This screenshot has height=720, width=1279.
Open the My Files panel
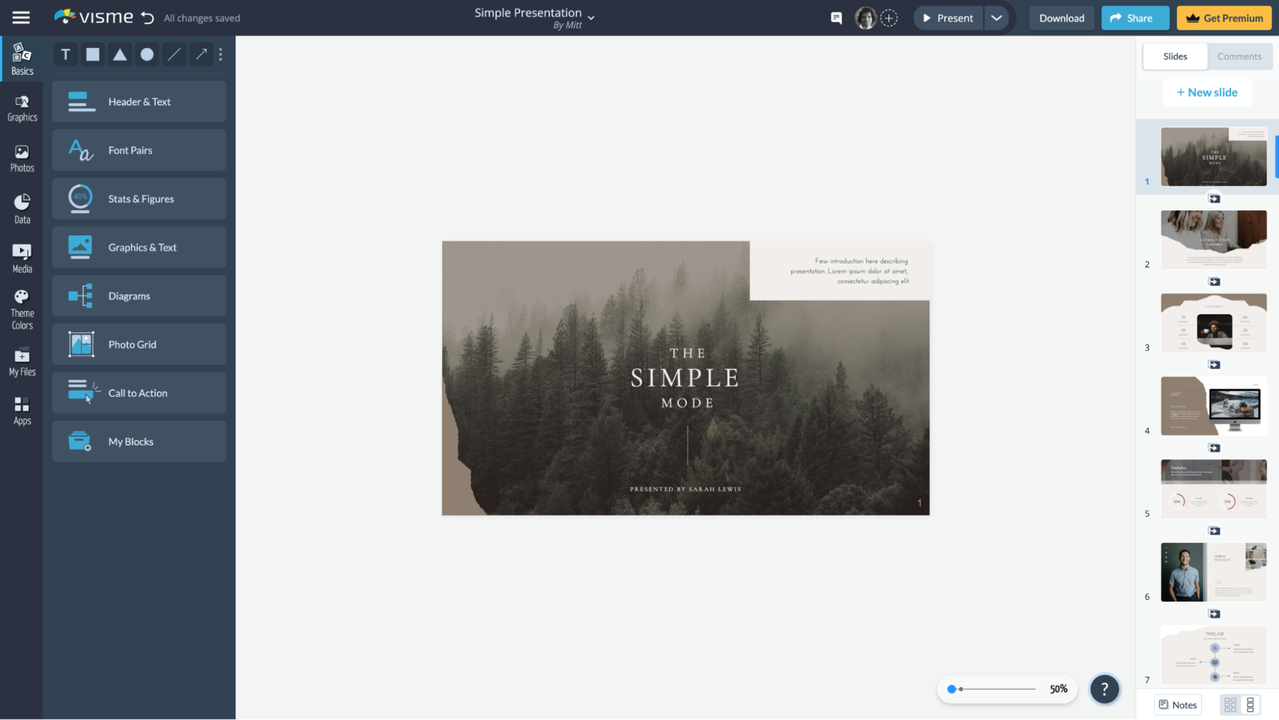(22, 362)
